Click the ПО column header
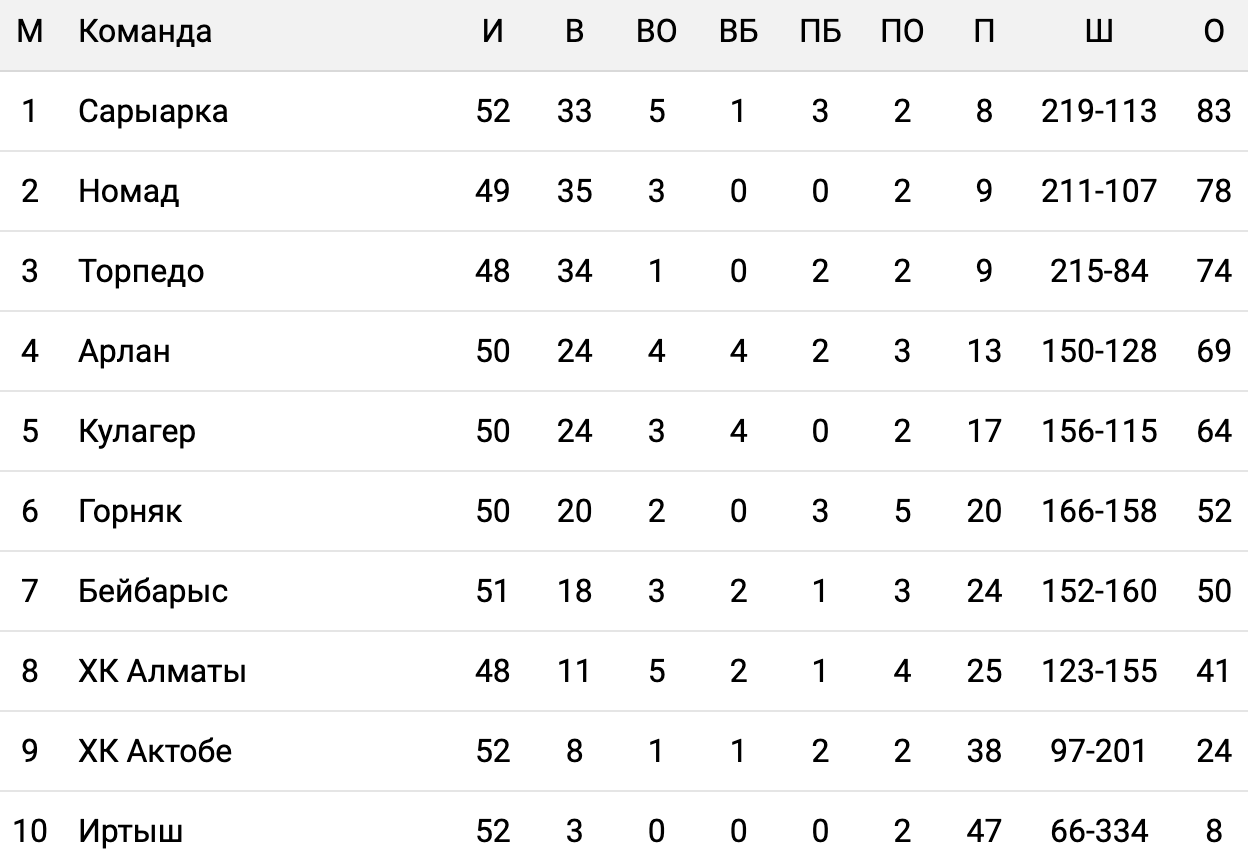 point(902,32)
